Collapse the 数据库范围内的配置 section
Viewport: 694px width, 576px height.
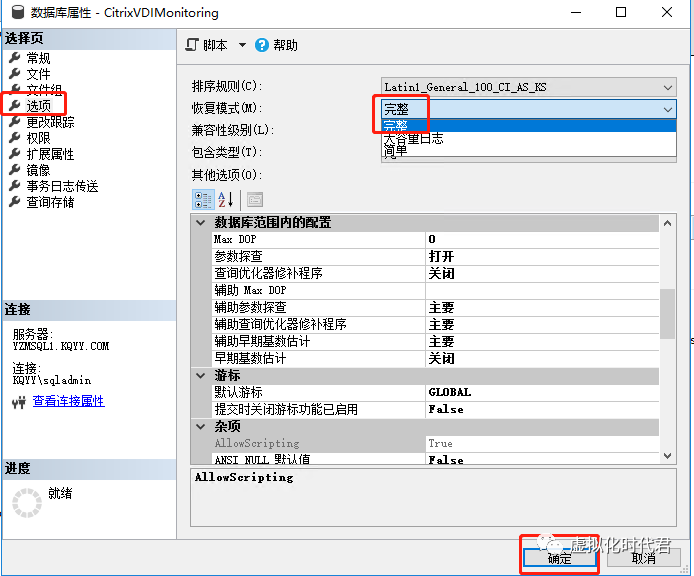(x=201, y=223)
